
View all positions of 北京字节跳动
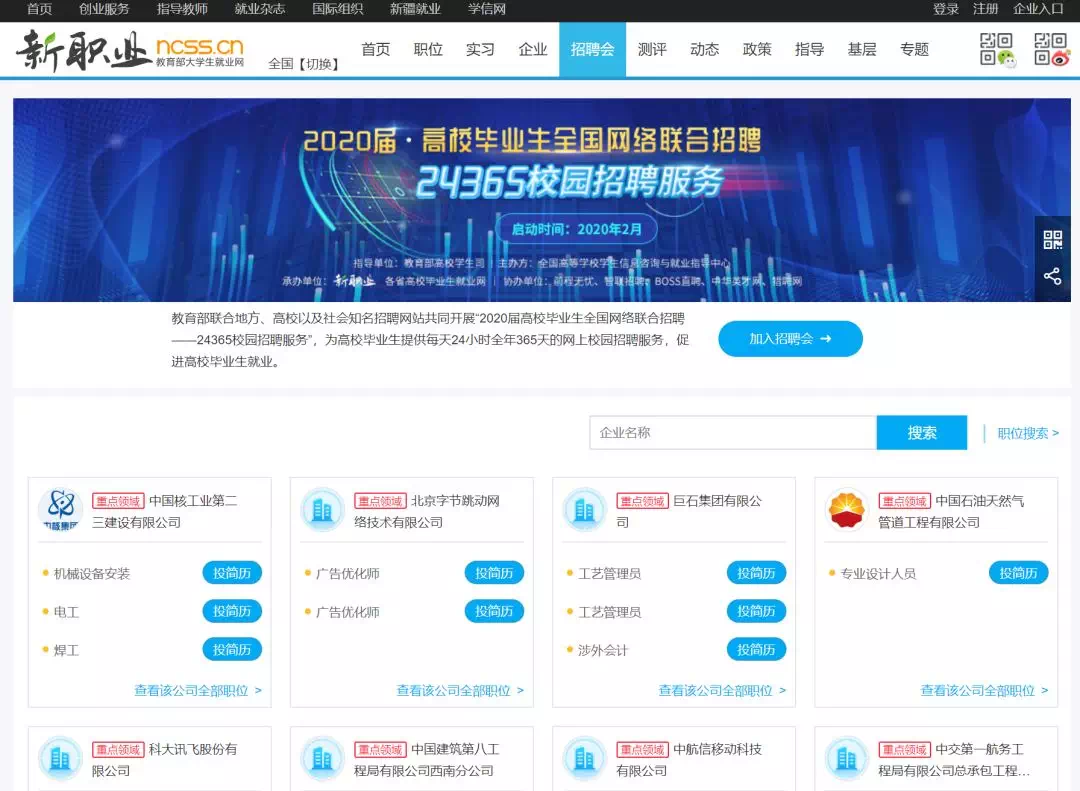click(460, 690)
